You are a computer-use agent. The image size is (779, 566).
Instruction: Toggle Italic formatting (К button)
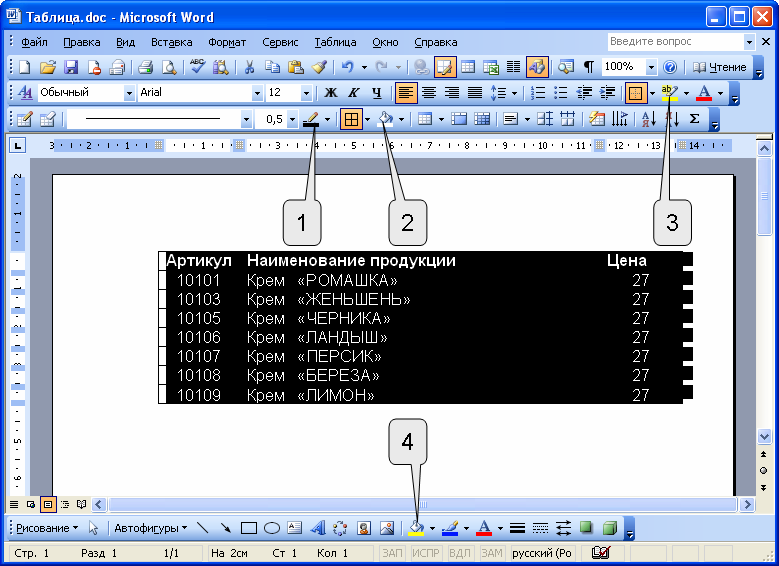[354, 93]
